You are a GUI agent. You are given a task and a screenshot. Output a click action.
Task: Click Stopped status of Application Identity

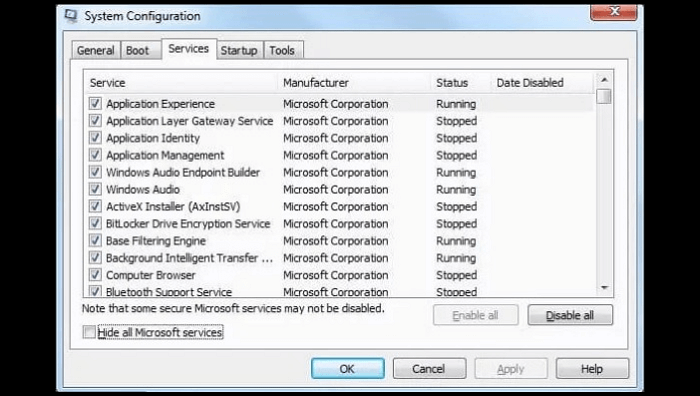456,138
